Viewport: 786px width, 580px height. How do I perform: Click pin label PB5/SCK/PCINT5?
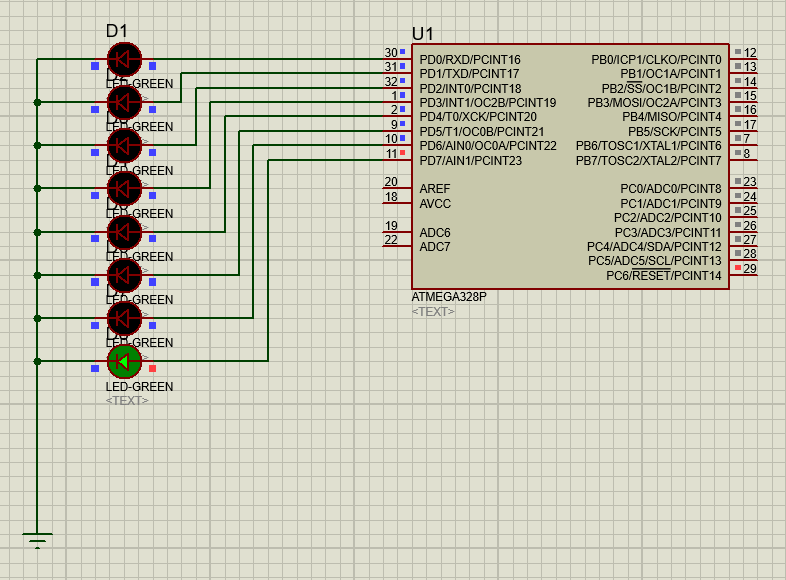coord(675,132)
